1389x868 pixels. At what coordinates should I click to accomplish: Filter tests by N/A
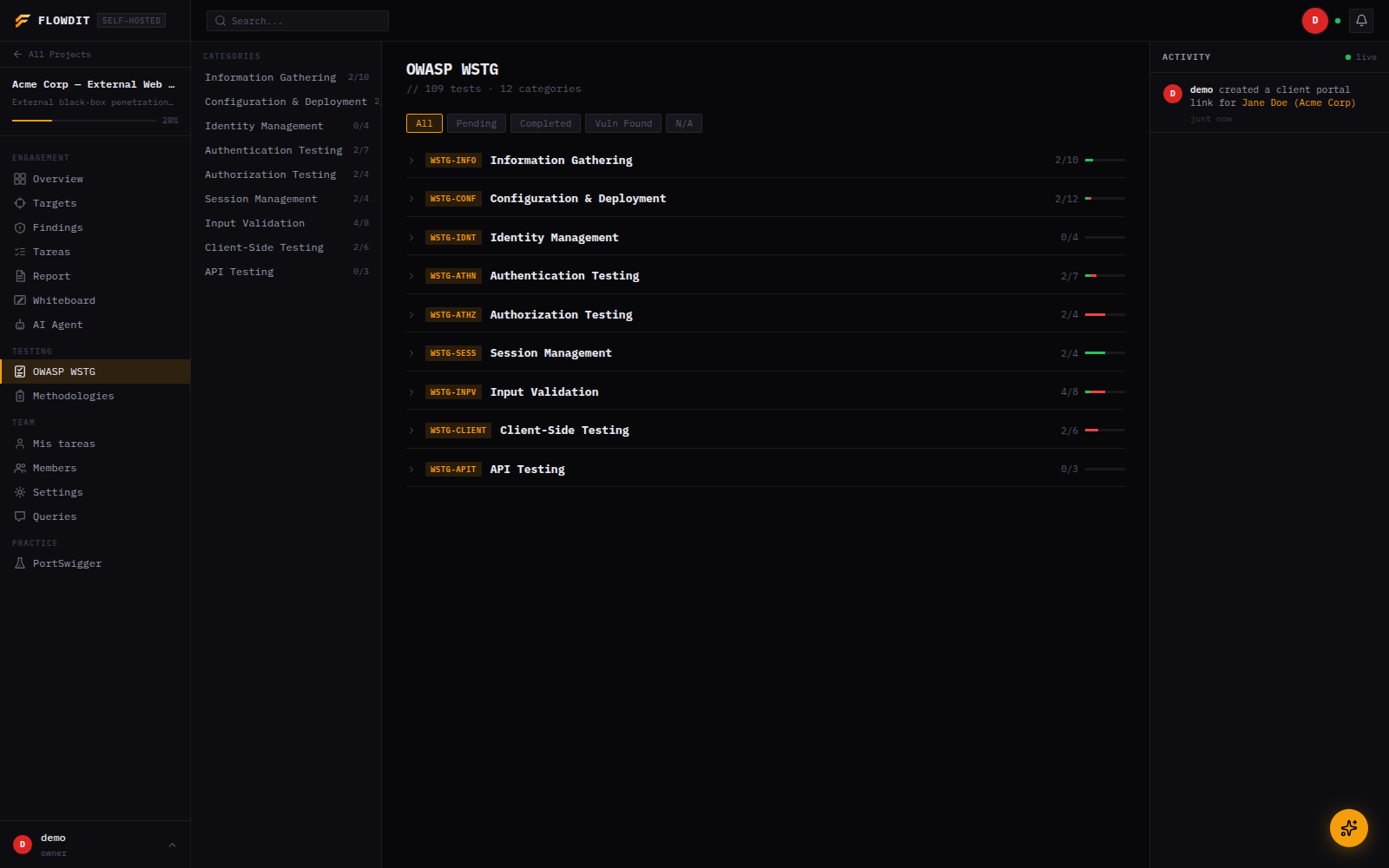pyautogui.click(x=684, y=123)
